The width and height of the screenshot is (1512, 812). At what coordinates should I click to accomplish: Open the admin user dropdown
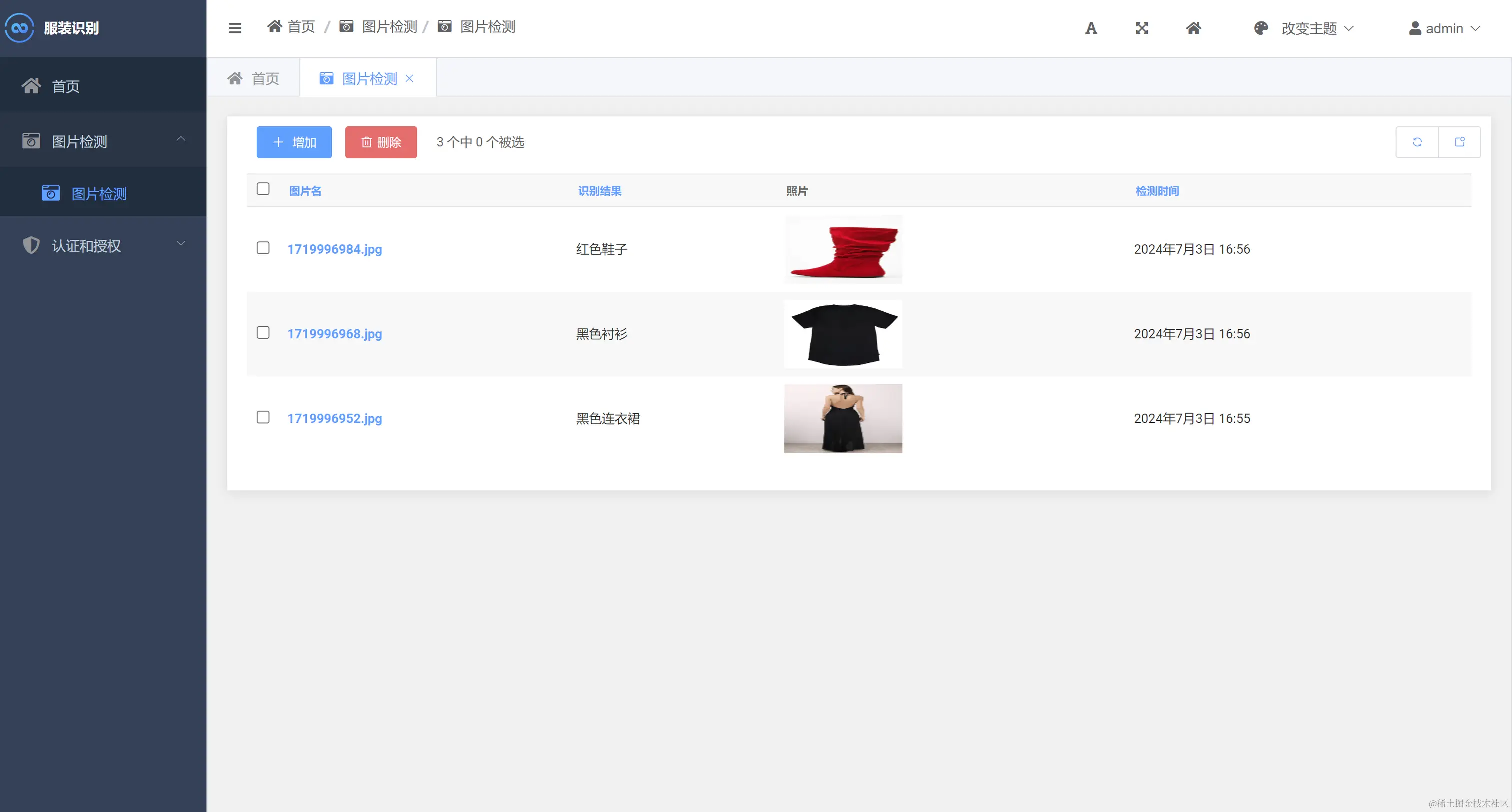(x=1444, y=28)
